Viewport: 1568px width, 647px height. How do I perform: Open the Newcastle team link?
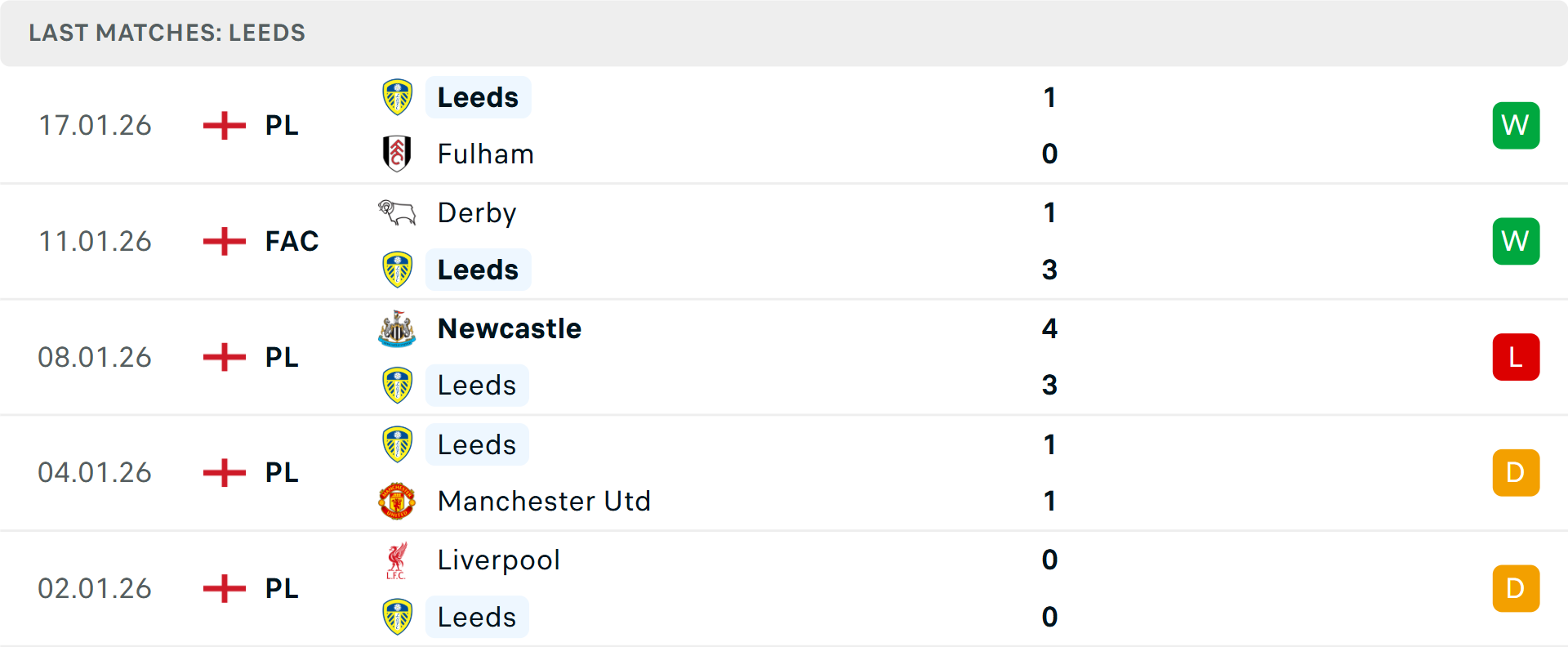pos(510,328)
